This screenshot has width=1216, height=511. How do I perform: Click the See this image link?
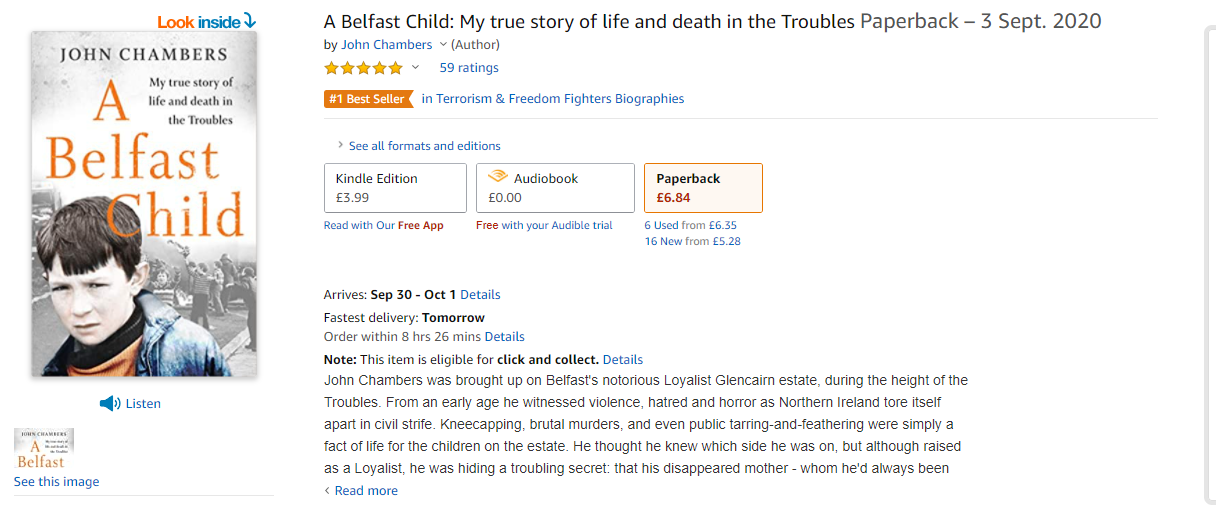click(x=56, y=482)
